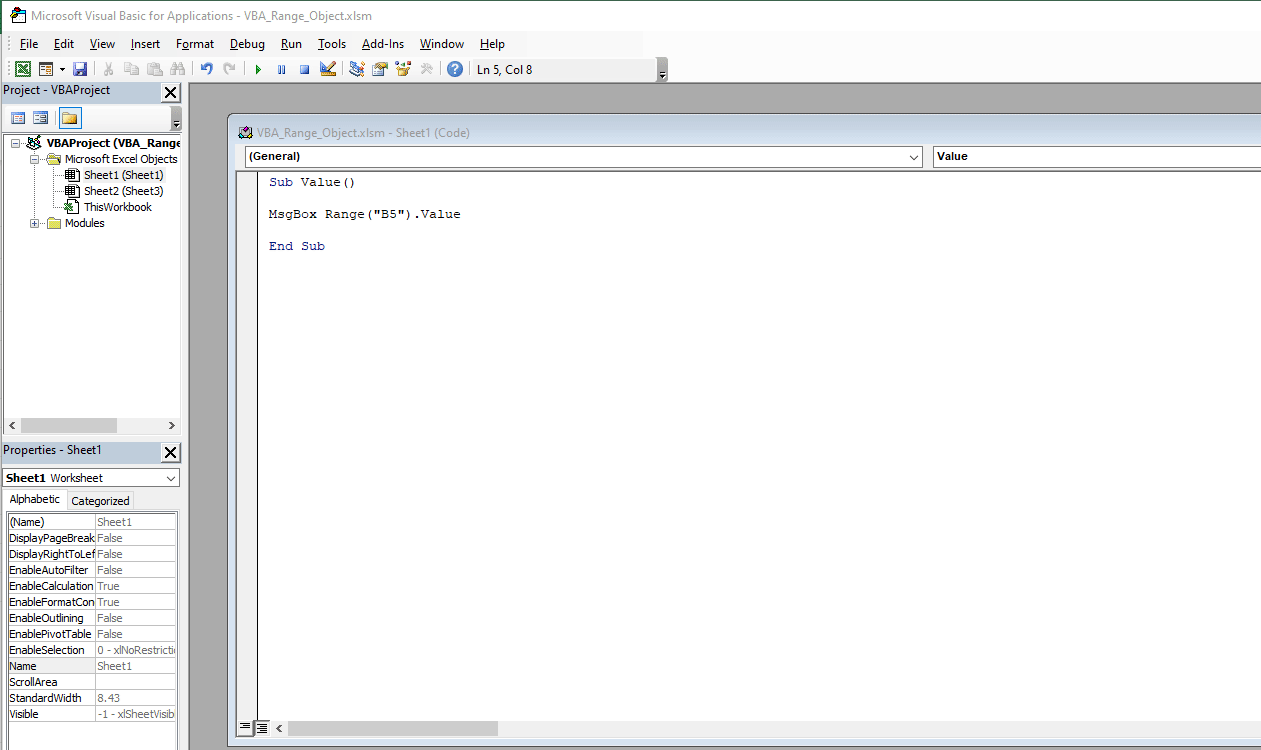Open the Debug menu

247,44
